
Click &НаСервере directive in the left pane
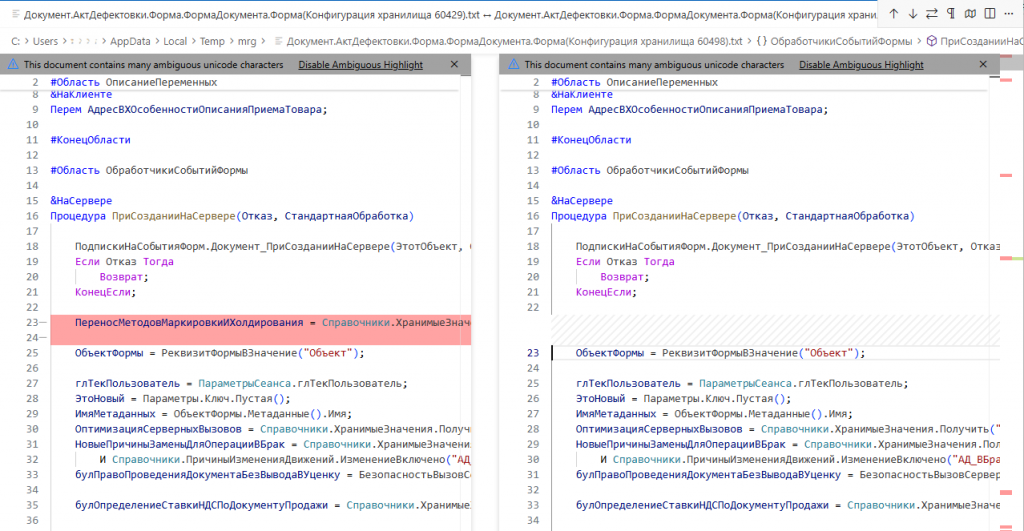coord(81,201)
